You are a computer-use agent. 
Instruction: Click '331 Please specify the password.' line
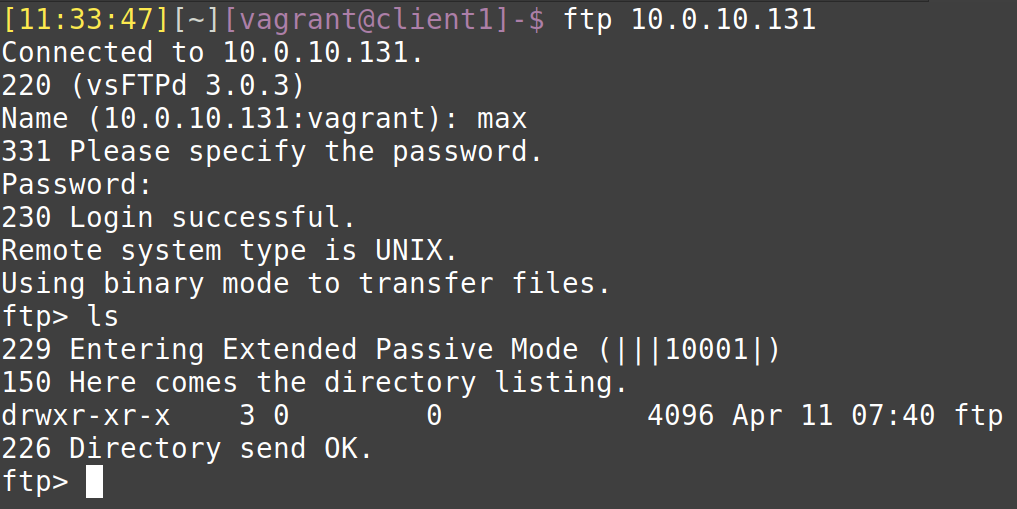point(271,151)
